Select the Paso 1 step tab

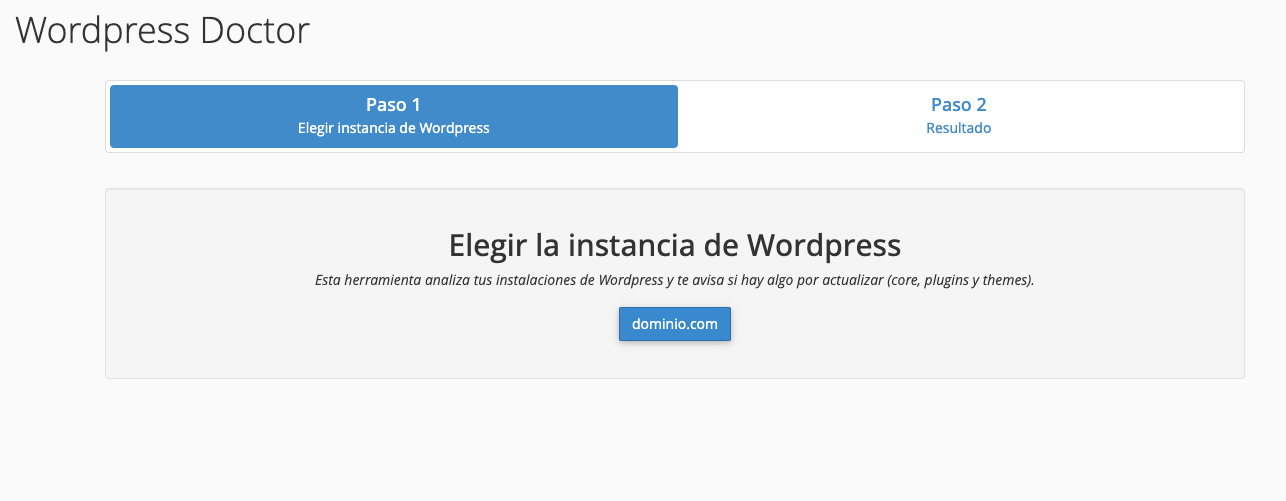pos(394,116)
